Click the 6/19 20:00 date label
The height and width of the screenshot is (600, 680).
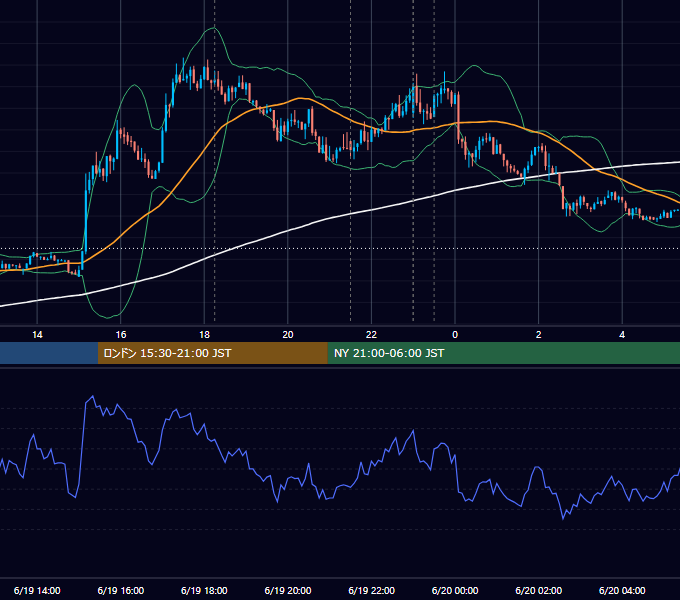(288, 590)
